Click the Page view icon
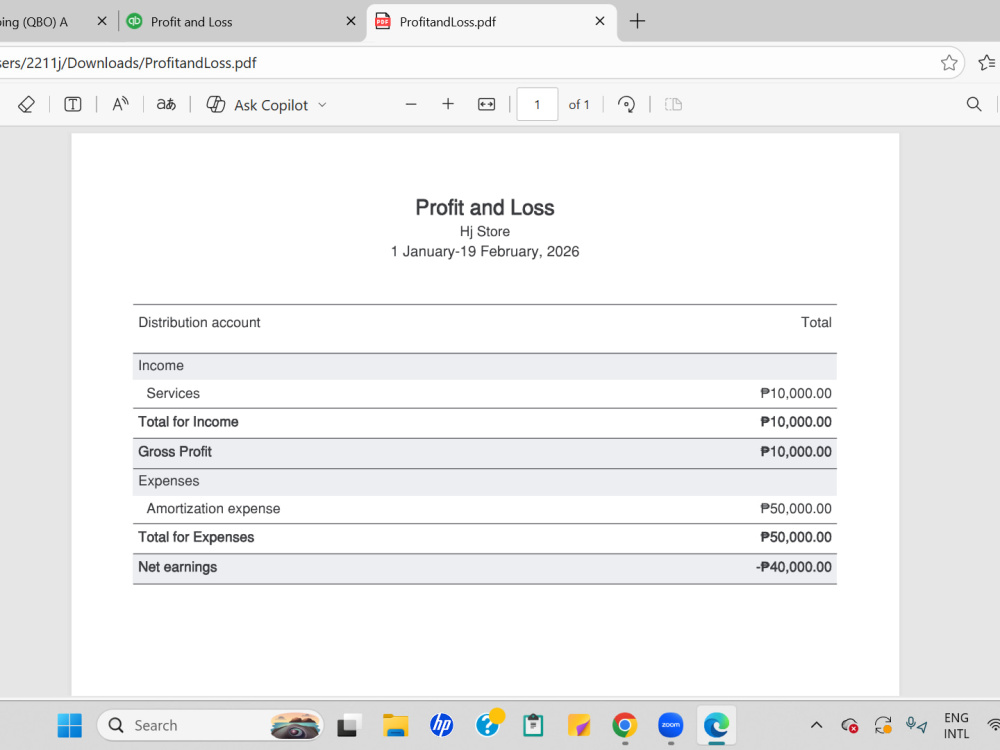 [673, 105]
